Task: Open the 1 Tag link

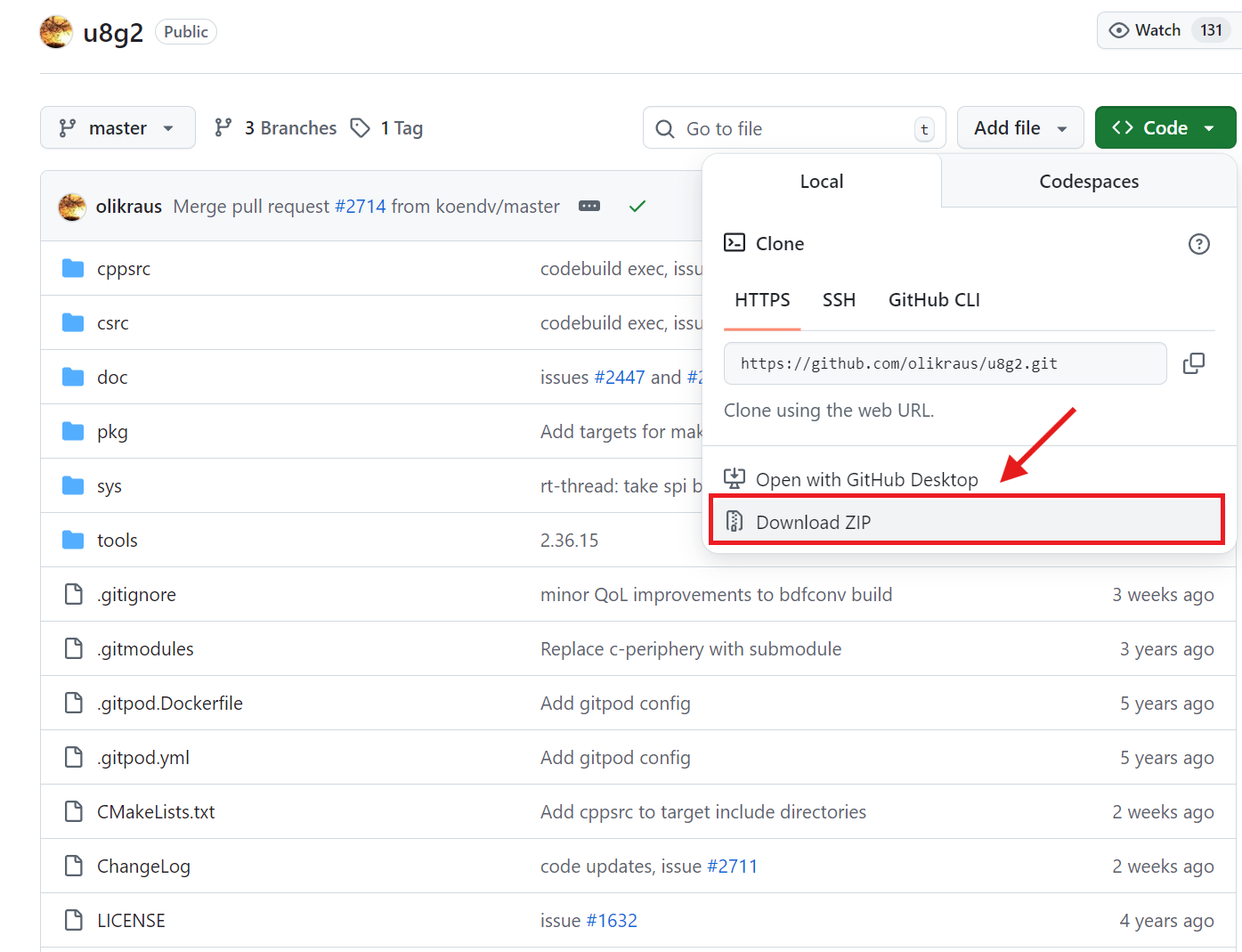Action: [x=386, y=128]
